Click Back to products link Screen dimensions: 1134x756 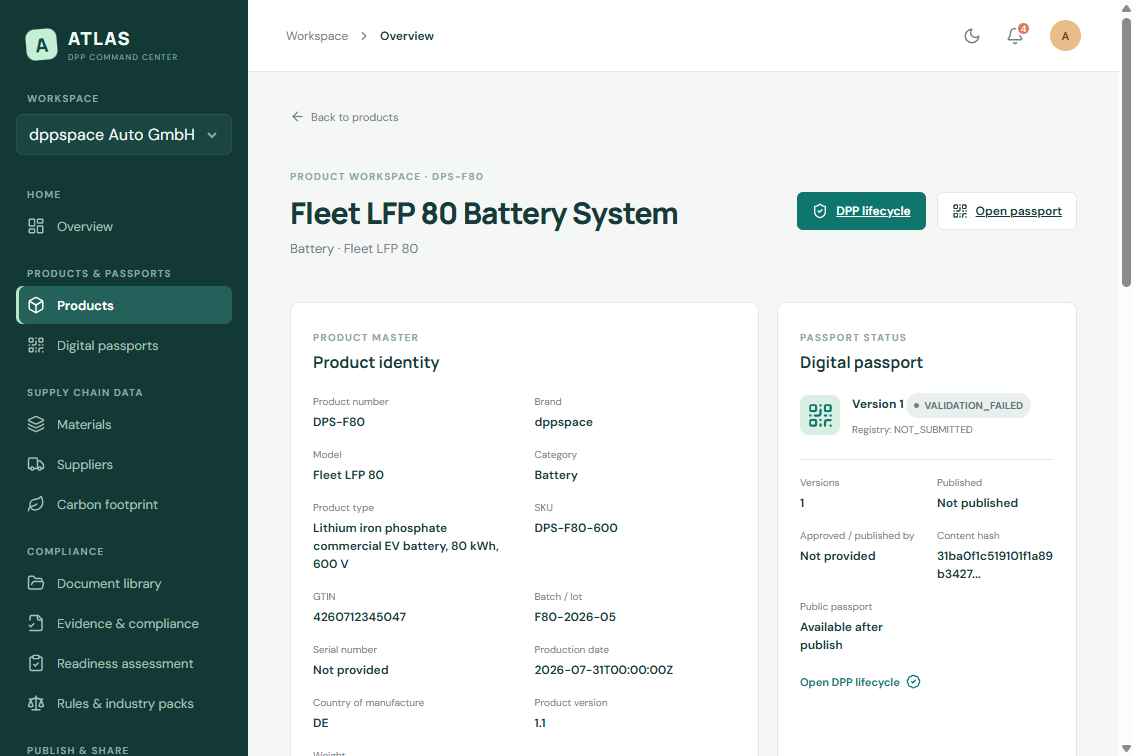pyautogui.click(x=345, y=117)
